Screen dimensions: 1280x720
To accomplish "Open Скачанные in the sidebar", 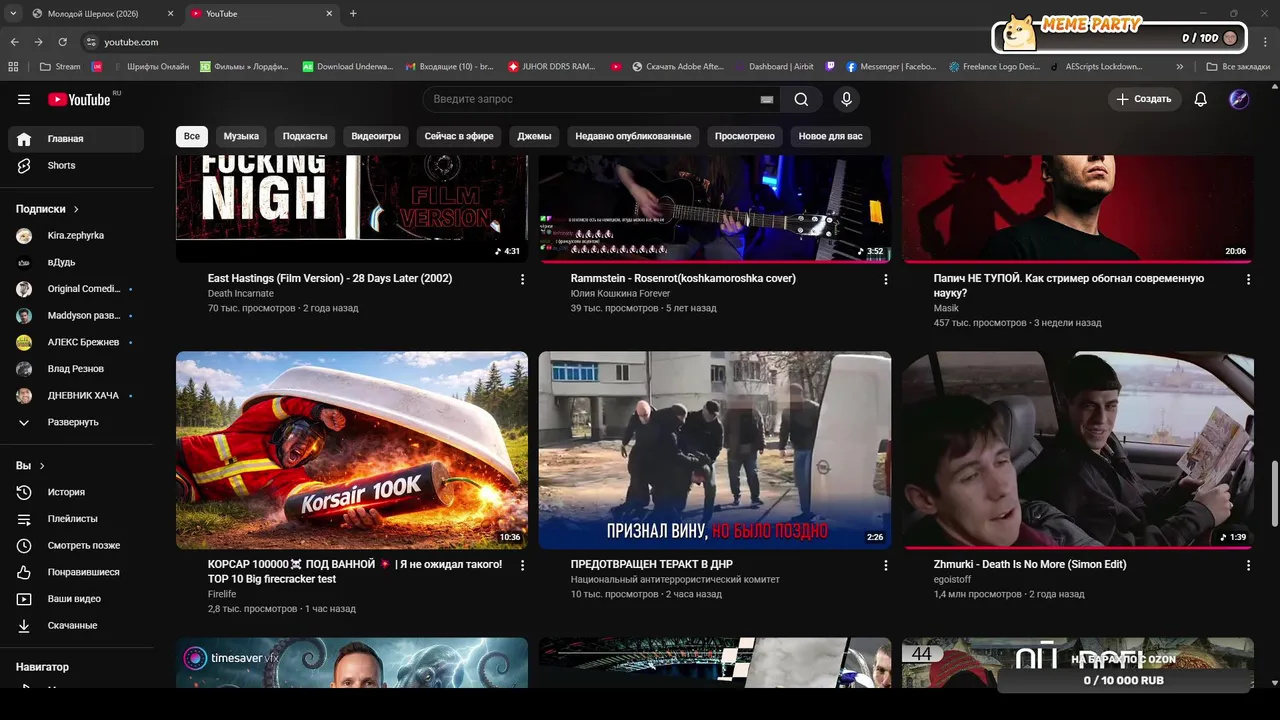I will pyautogui.click(x=76, y=625).
